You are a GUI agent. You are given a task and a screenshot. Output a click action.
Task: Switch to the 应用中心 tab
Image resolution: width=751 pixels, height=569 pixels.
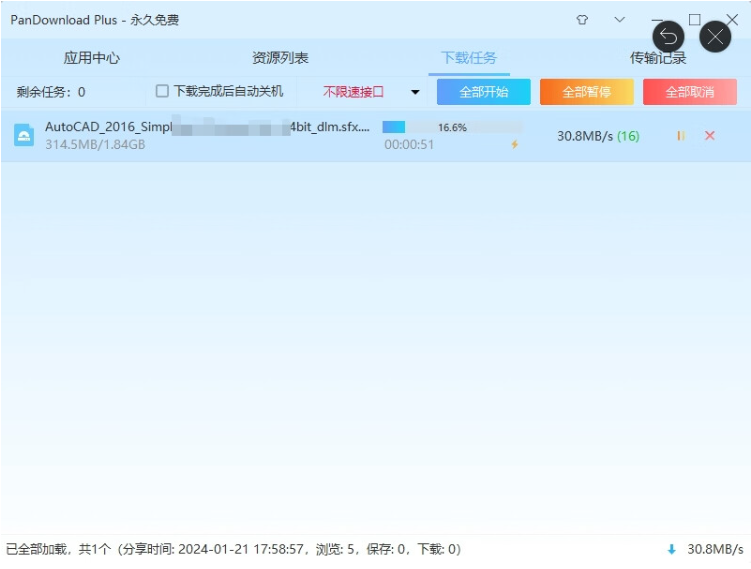coord(91,58)
